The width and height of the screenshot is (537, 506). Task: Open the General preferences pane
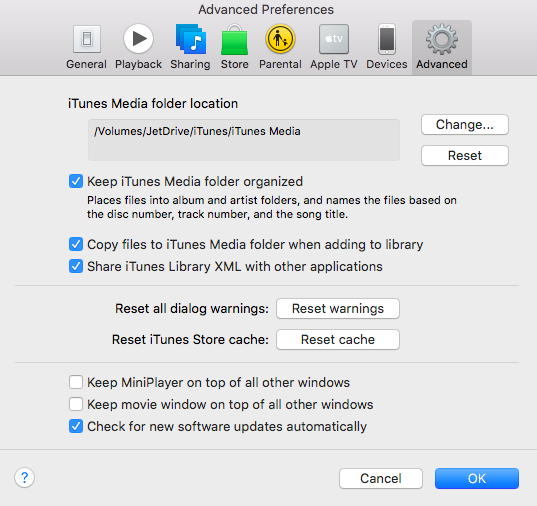(x=87, y=47)
